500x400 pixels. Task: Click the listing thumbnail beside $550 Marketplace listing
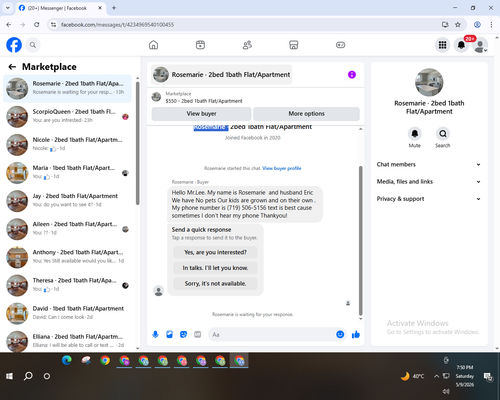(156, 97)
